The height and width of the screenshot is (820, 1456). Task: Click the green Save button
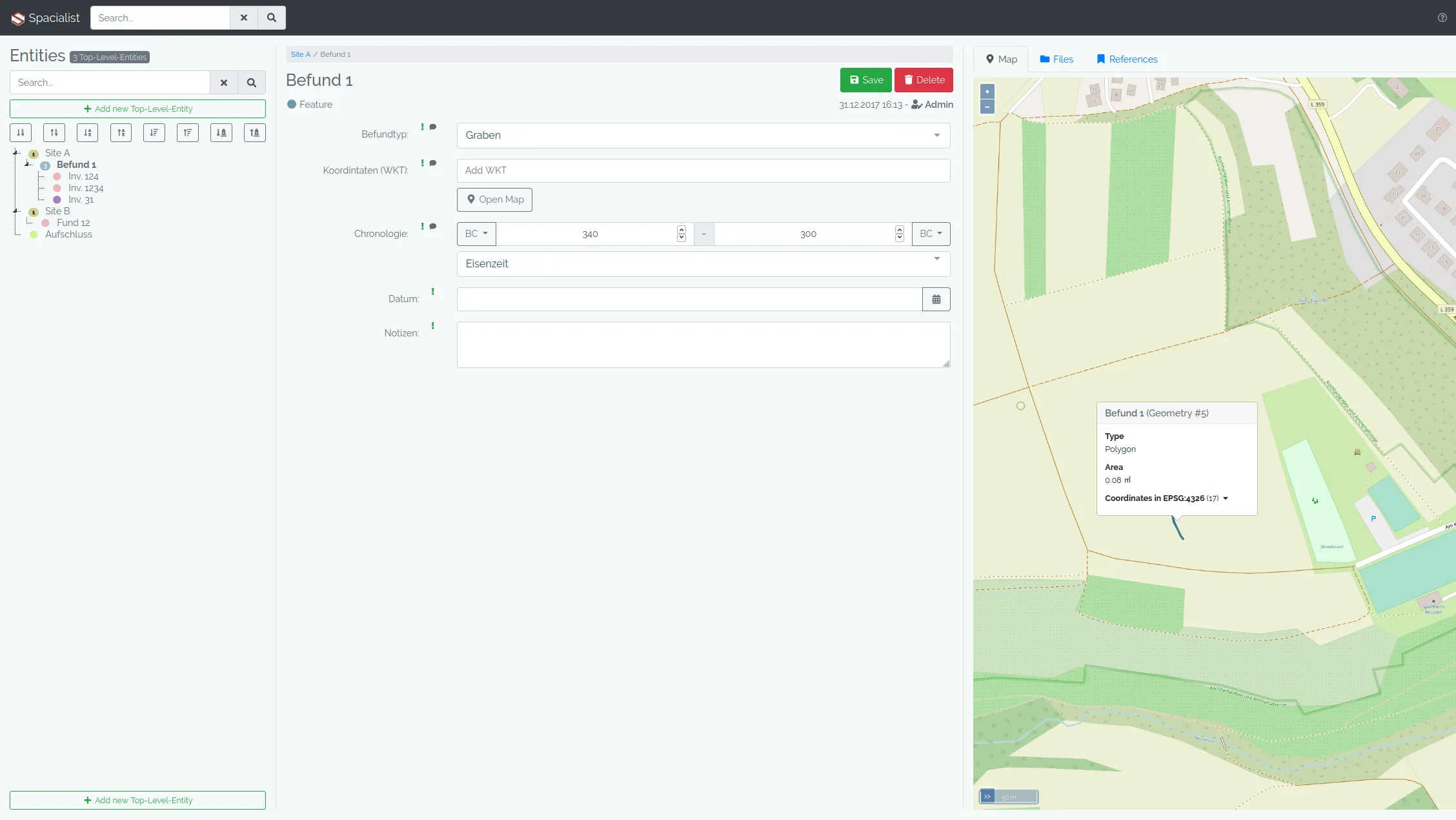click(865, 80)
